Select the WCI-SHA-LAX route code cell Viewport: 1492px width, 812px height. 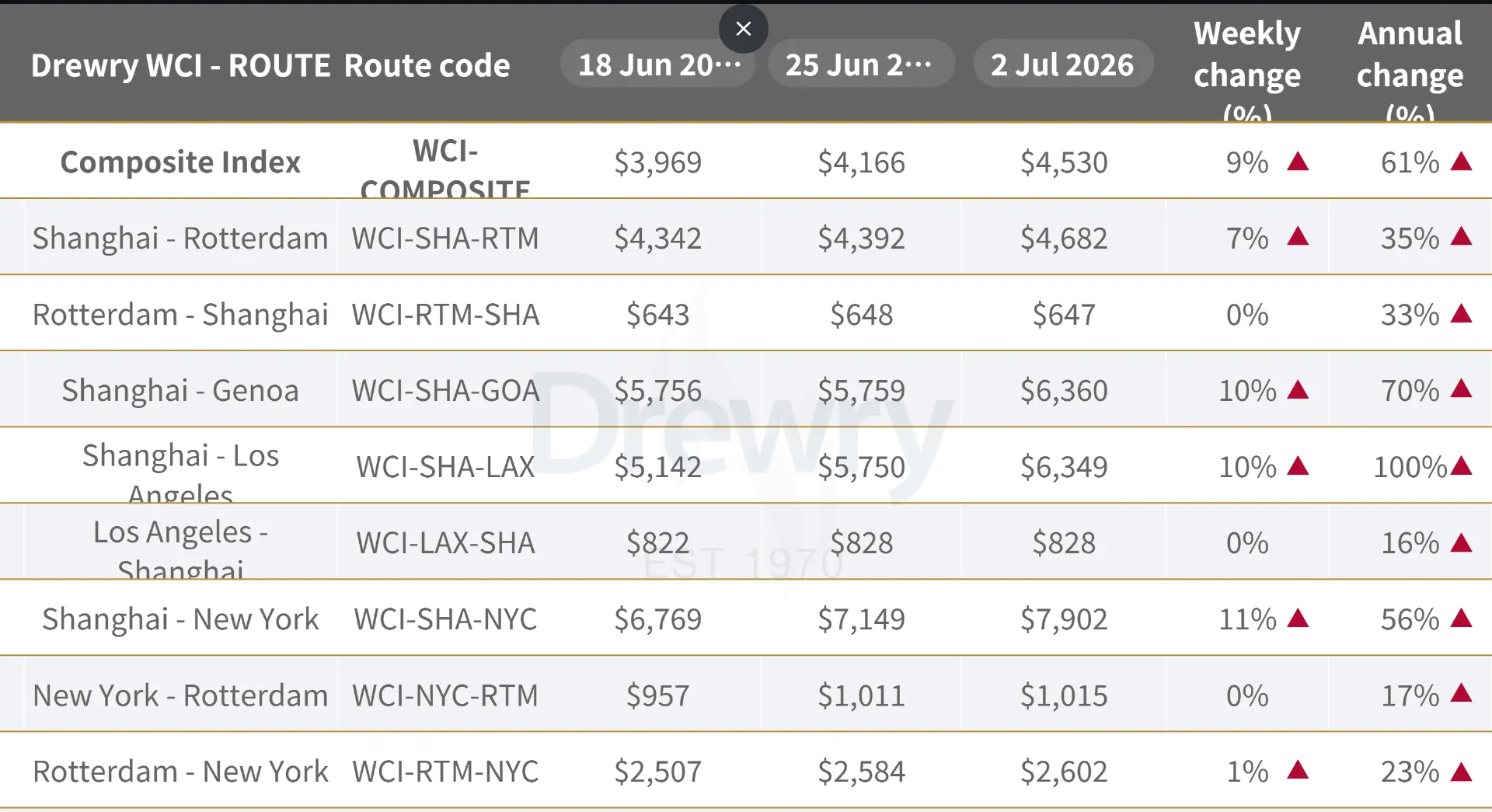pyautogui.click(x=445, y=466)
